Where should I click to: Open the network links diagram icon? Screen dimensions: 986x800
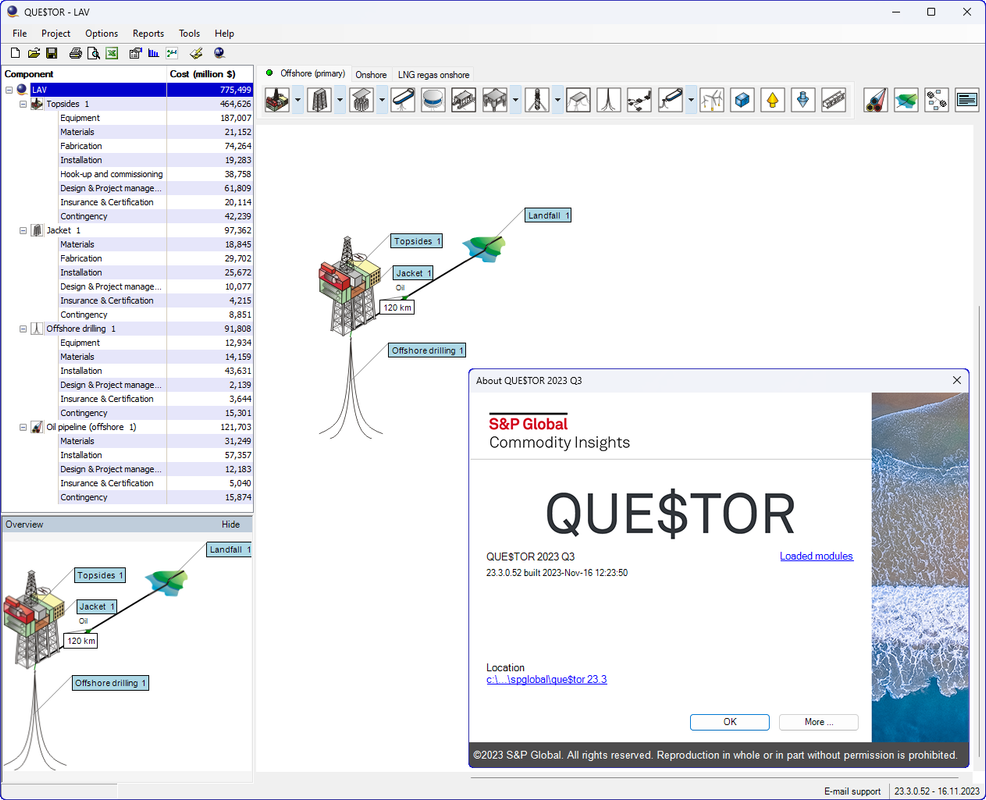tap(936, 100)
